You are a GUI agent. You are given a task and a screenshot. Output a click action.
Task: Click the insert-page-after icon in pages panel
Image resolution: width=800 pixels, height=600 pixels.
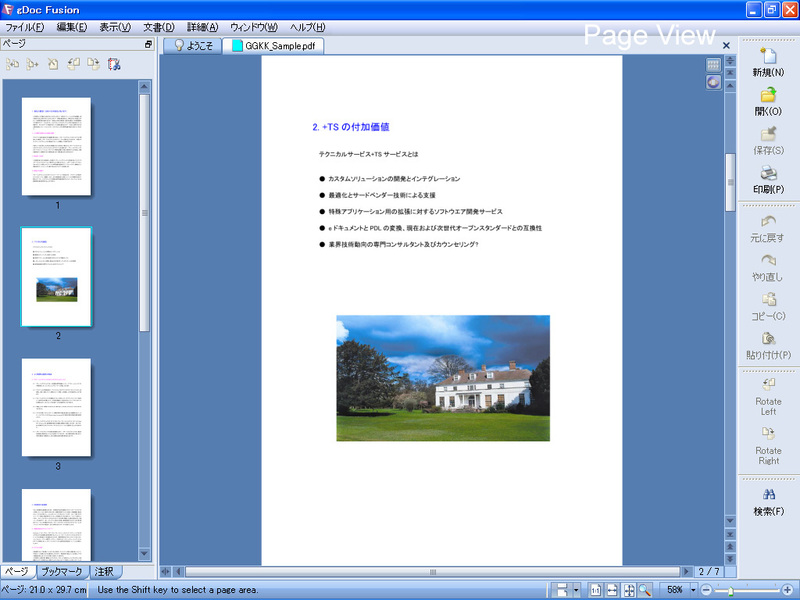click(32, 64)
